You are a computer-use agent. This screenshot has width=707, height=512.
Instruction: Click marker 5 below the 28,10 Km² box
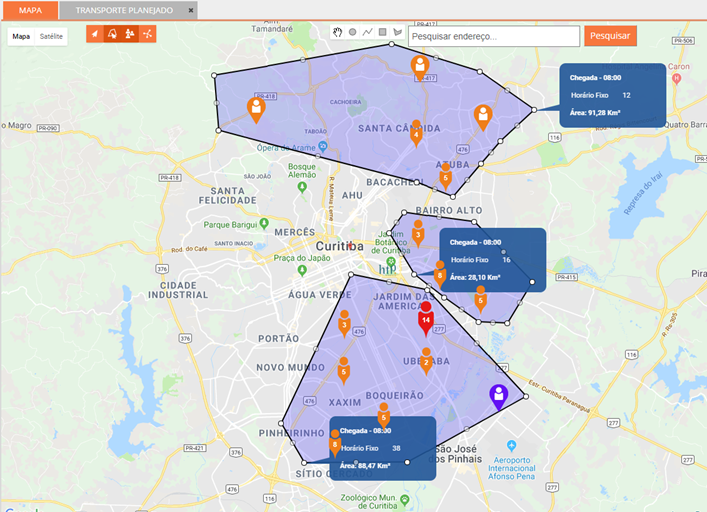click(481, 299)
